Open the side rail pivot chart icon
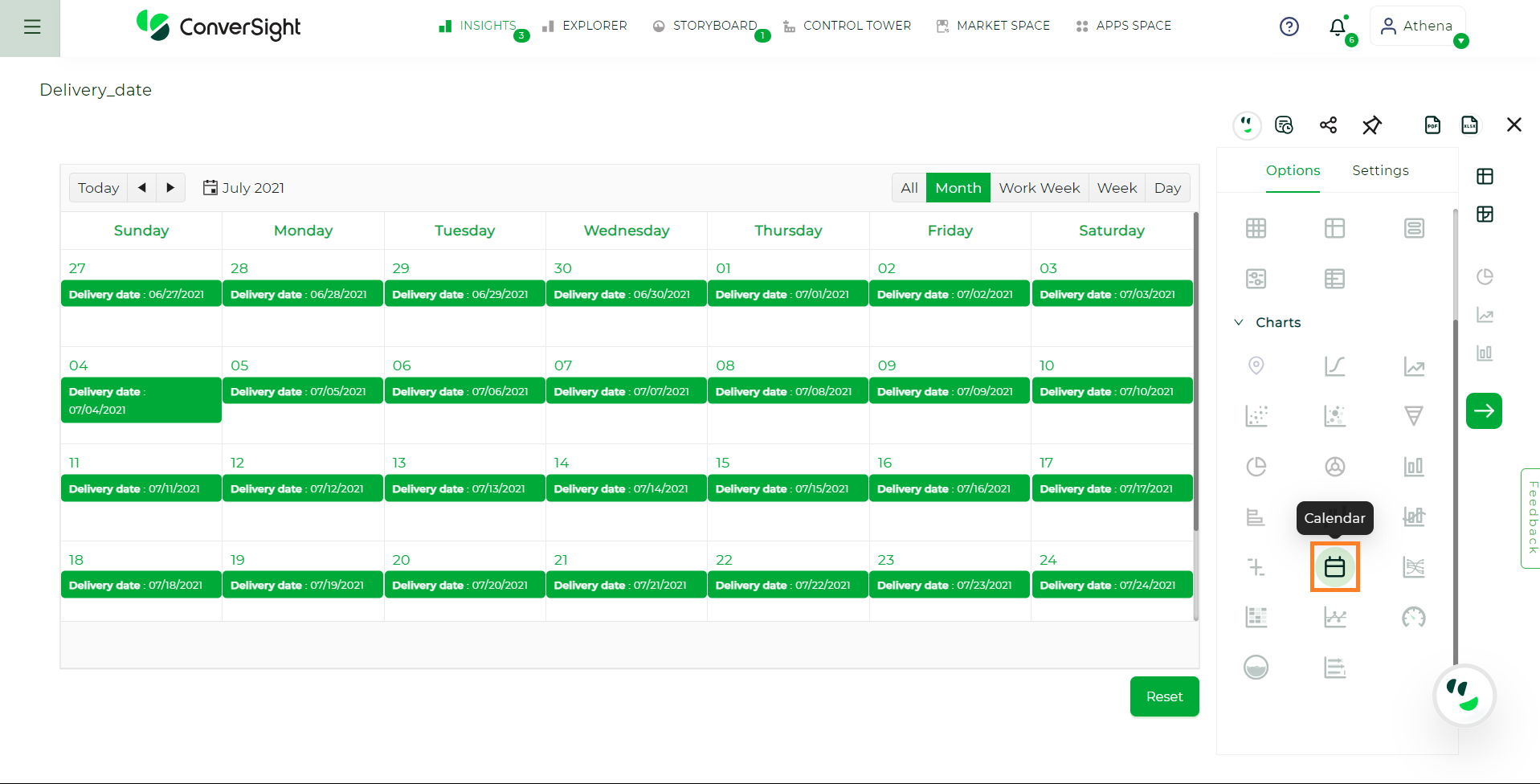 pyautogui.click(x=1485, y=214)
